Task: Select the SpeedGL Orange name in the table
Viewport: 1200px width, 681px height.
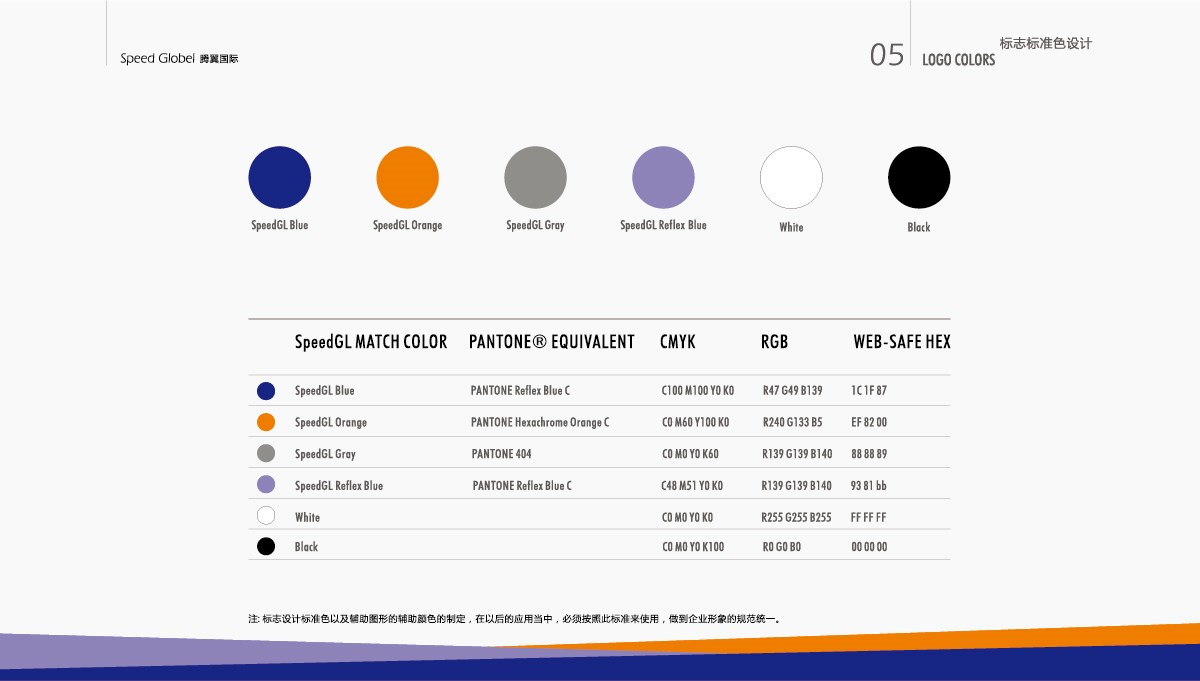Action: [x=331, y=422]
